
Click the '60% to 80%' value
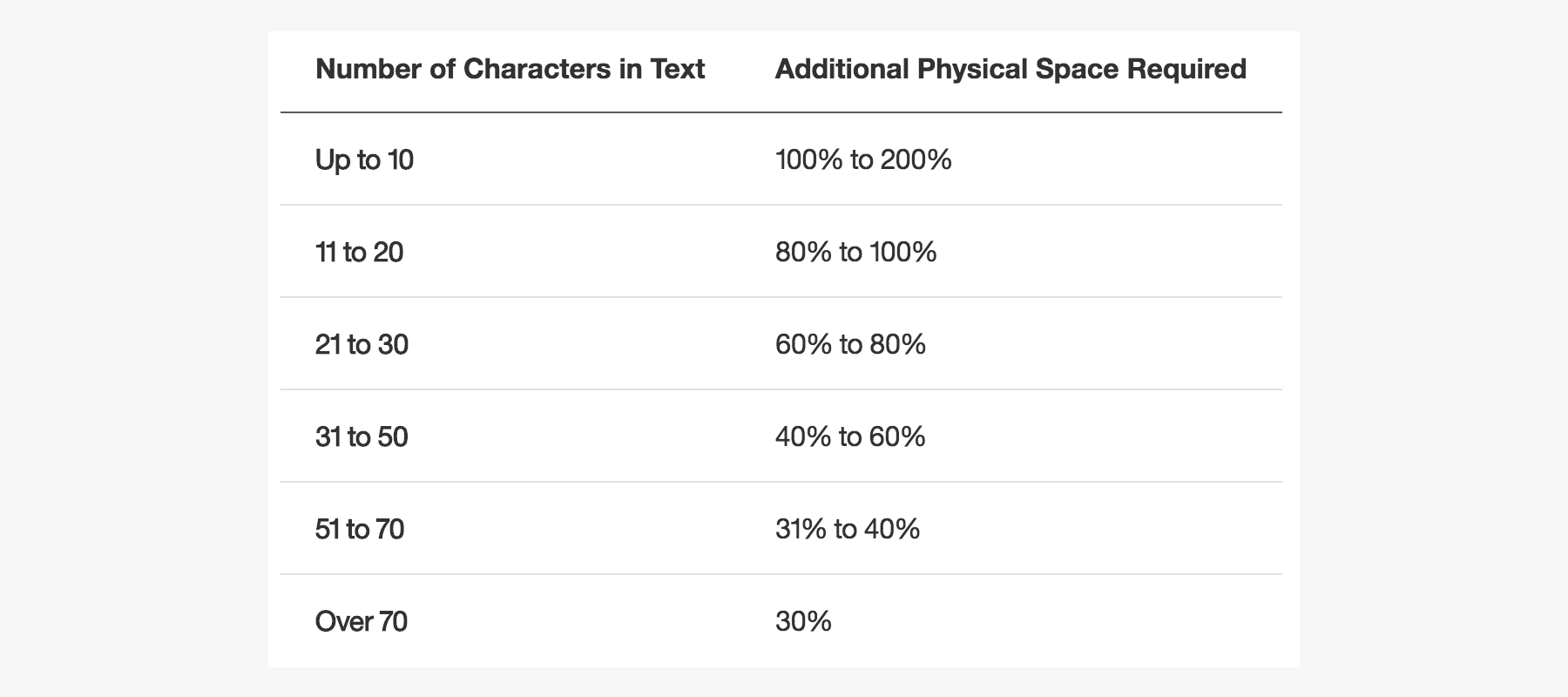[x=850, y=345]
